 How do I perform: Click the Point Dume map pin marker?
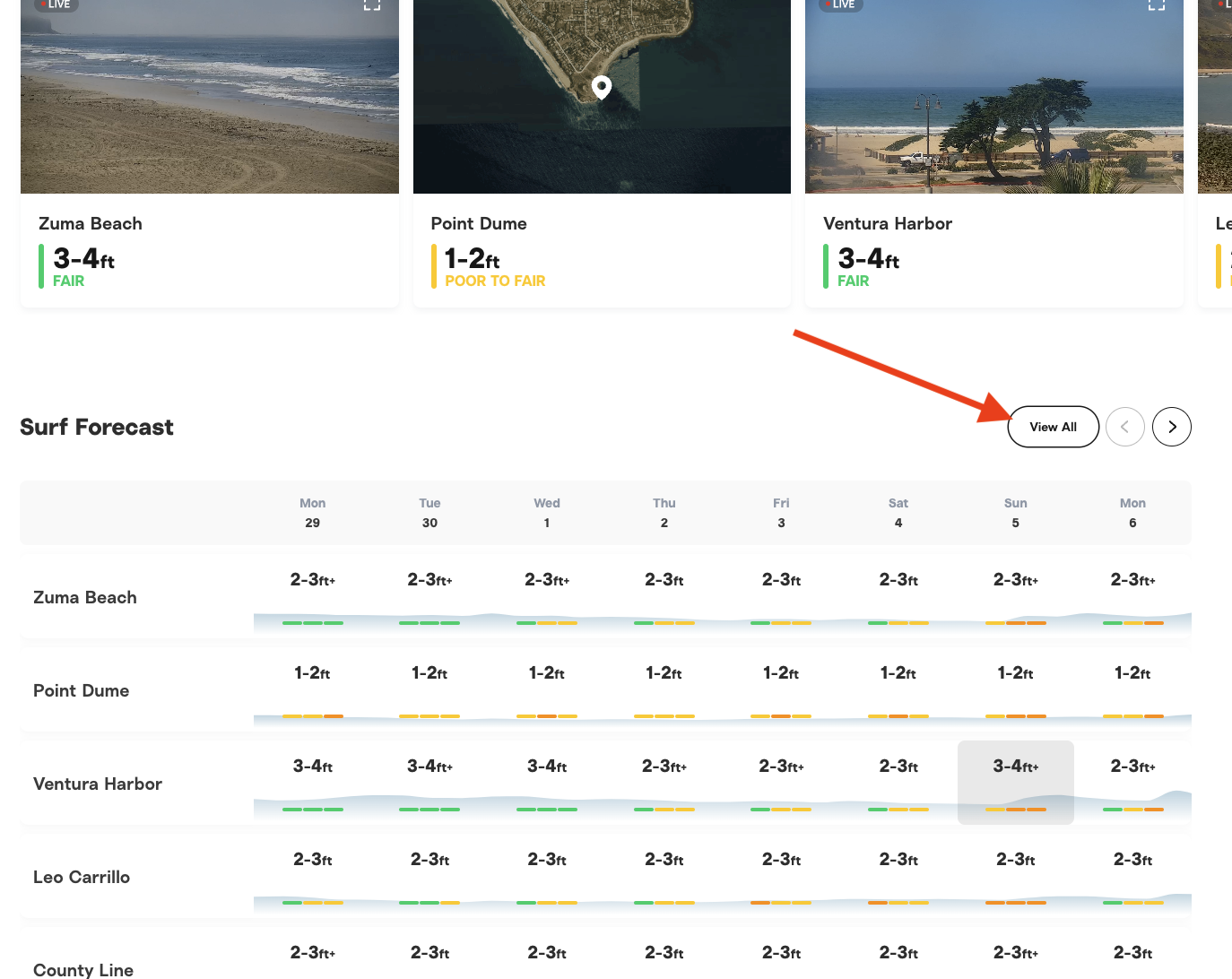[x=602, y=87]
